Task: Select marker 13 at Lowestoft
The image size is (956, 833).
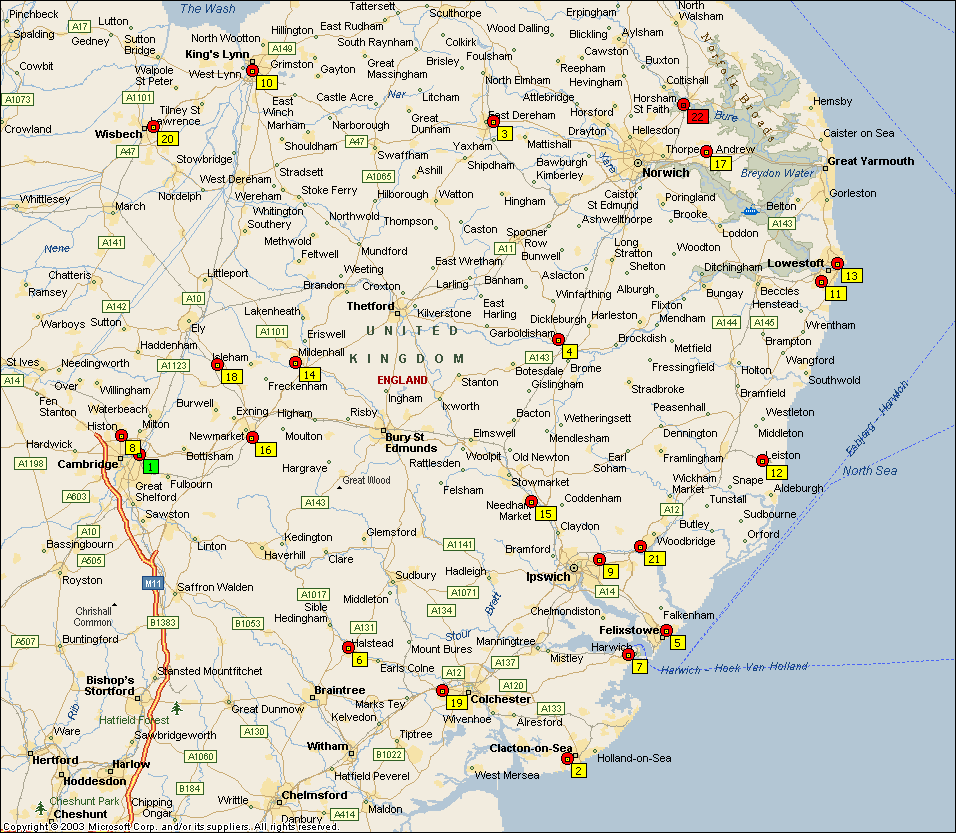Action: pos(851,275)
